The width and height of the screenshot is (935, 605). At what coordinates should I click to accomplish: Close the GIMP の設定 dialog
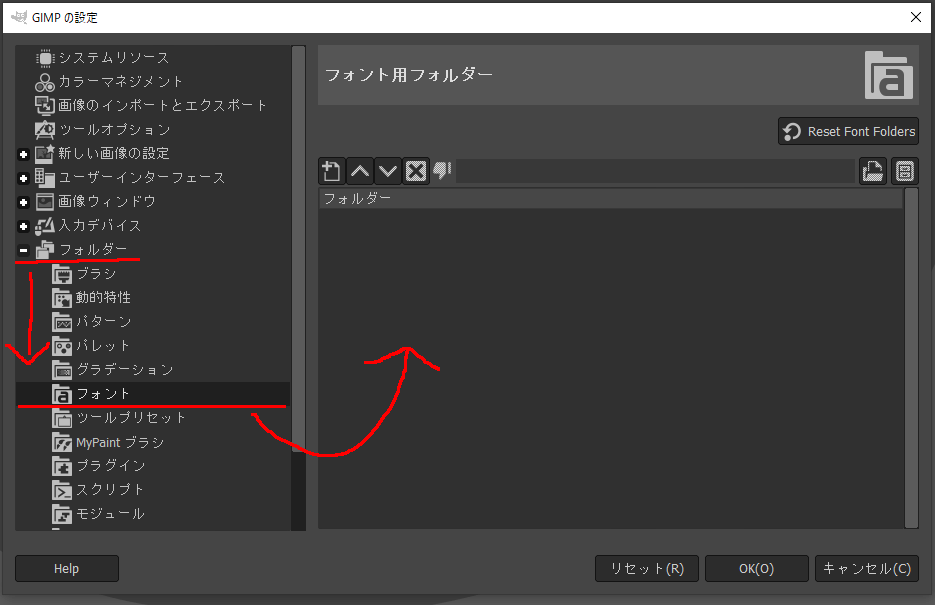point(916,17)
